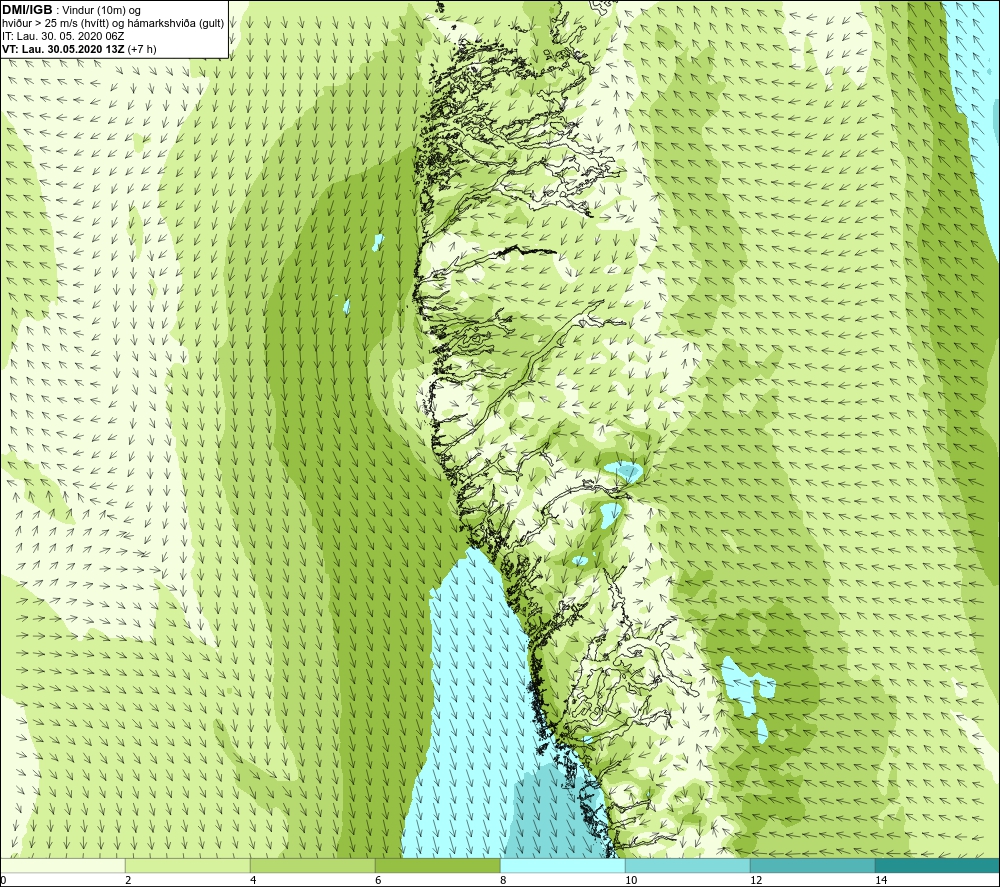1000x887 pixels.
Task: Click the legend tick label '8'
Action: (x=503, y=880)
